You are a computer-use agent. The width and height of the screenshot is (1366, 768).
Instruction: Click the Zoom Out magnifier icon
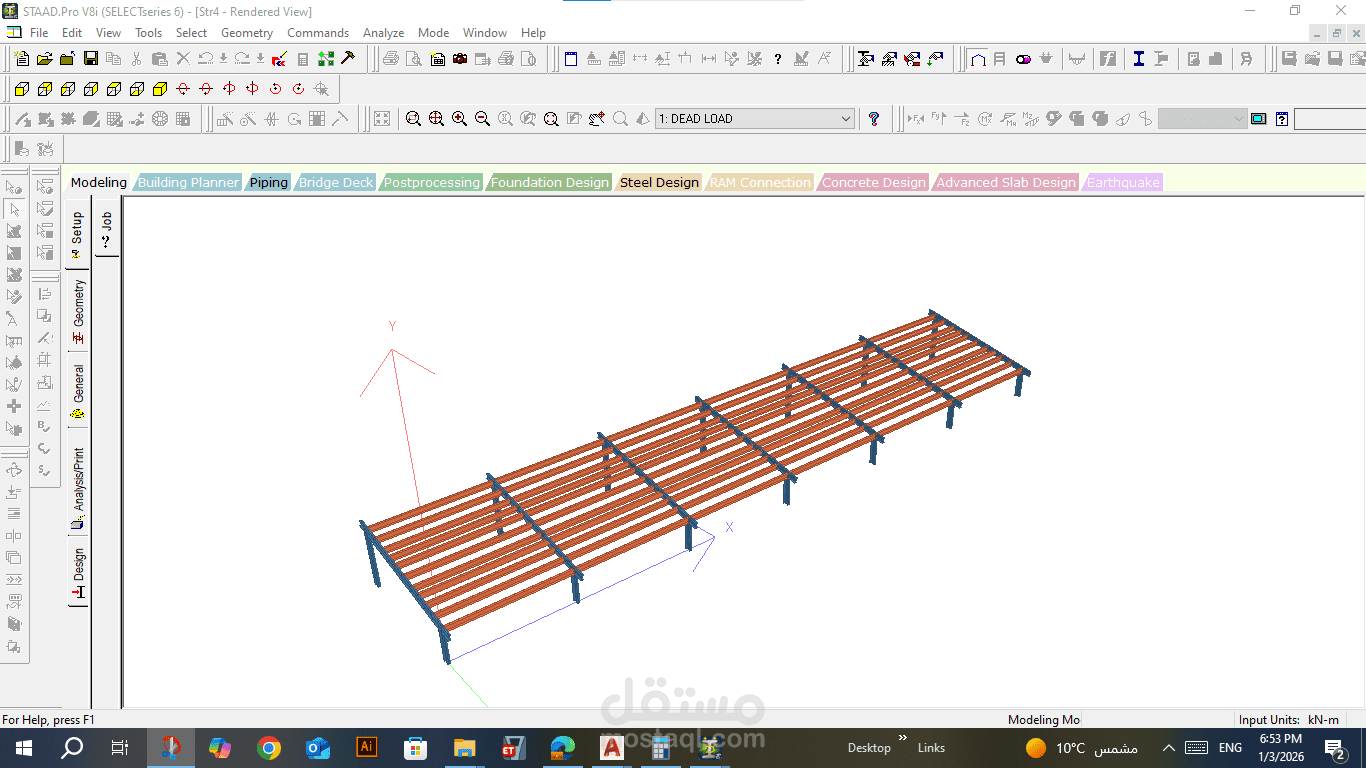click(x=482, y=119)
